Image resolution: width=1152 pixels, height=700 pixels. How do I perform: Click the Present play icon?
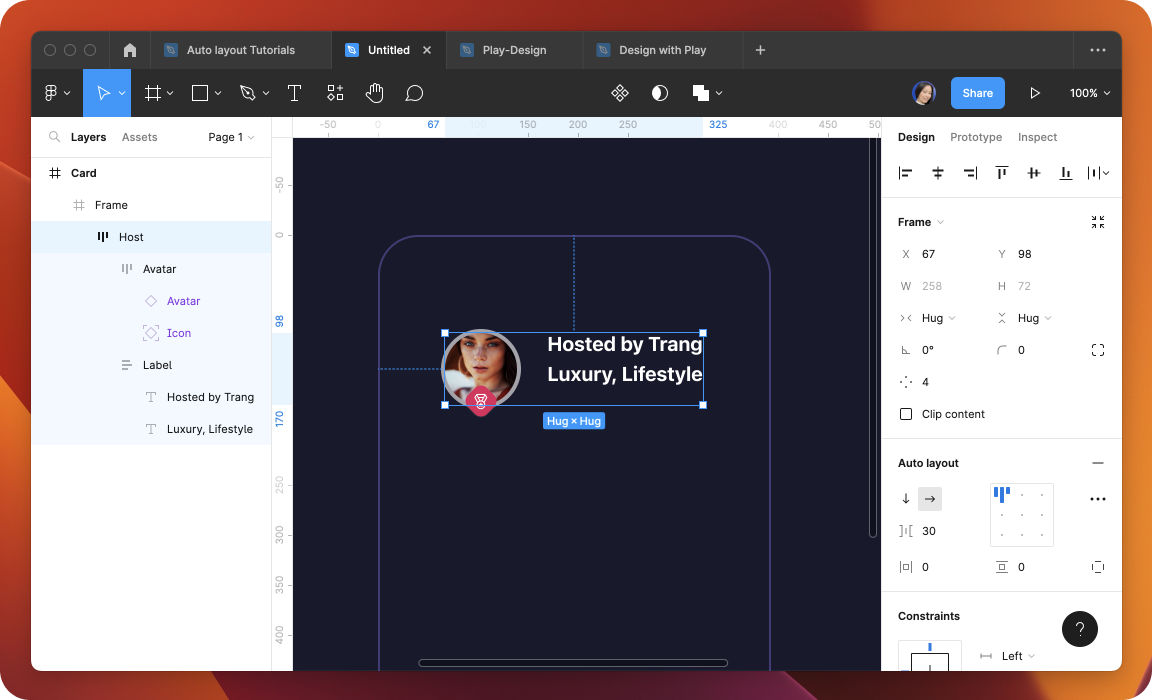click(1035, 93)
